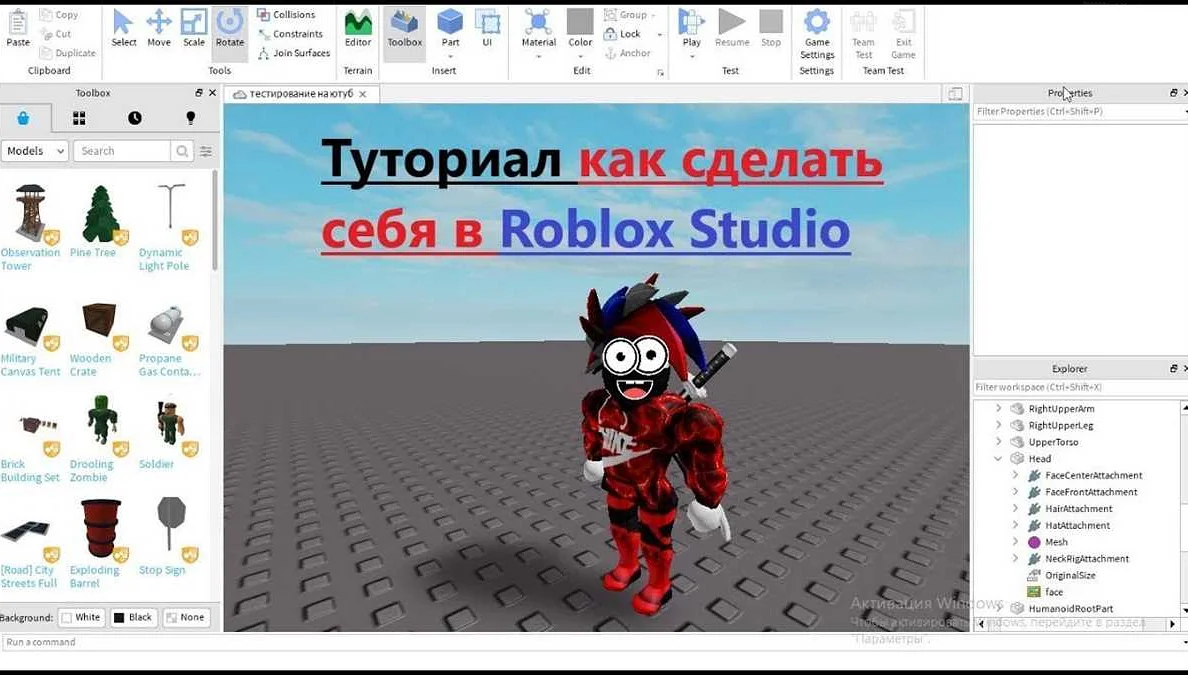Click the Duplicate command
The image size is (1188, 675).
pos(67,53)
